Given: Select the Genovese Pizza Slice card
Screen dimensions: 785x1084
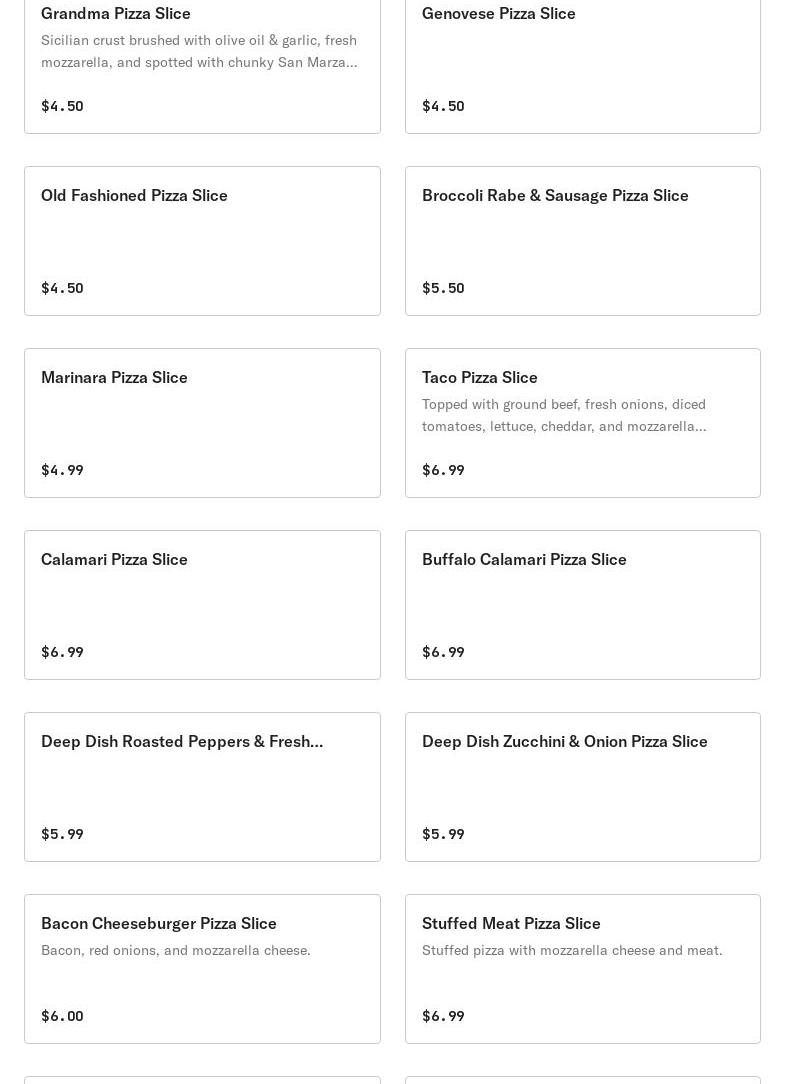Looking at the screenshot, I should [498, 13].
